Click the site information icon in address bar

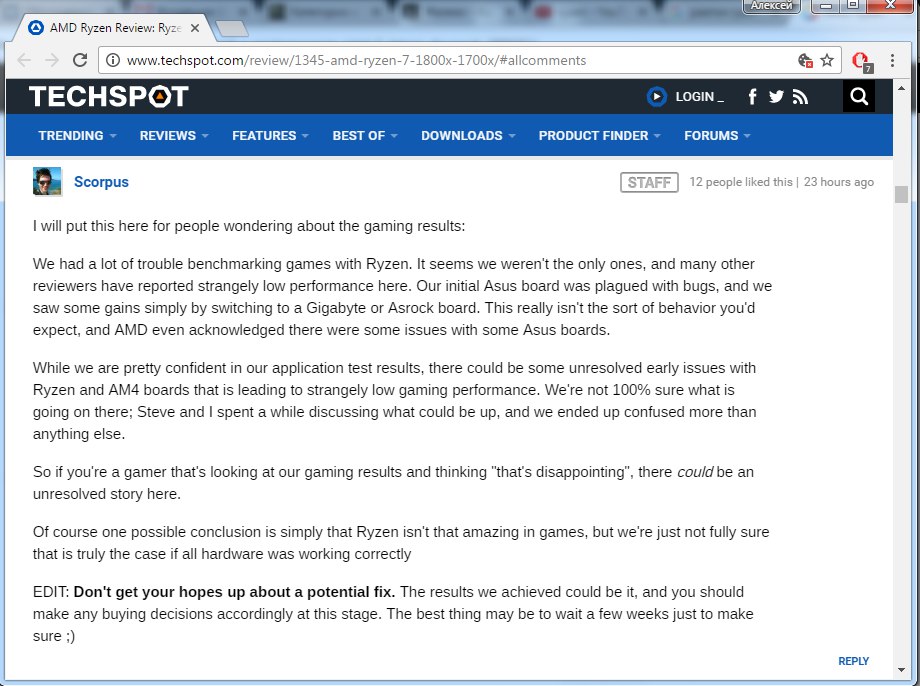coord(113,60)
